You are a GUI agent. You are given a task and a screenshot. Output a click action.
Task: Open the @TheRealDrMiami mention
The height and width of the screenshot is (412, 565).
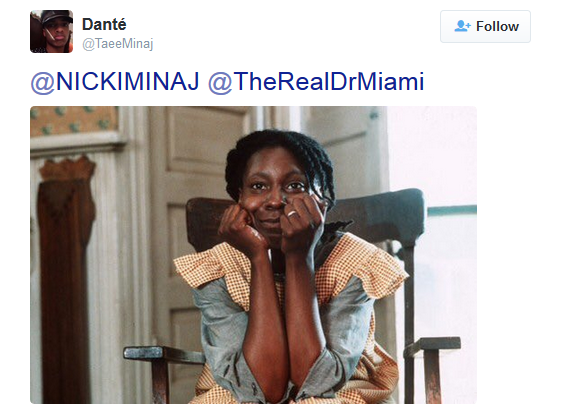(x=316, y=82)
